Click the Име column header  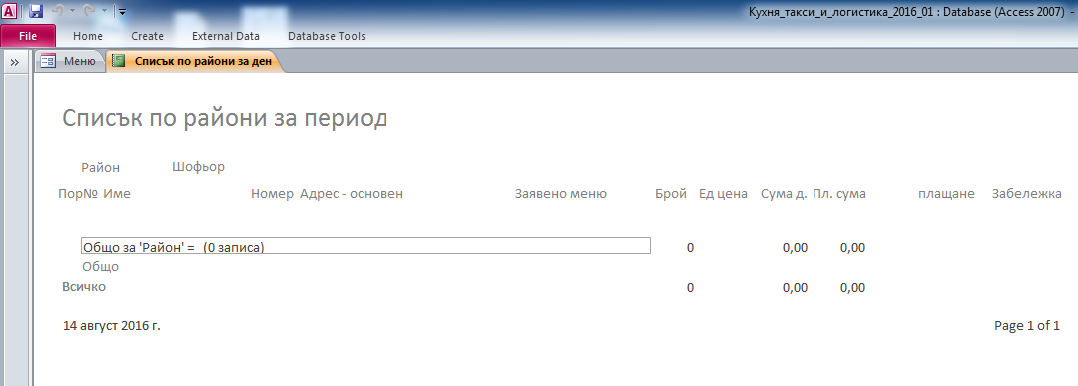click(x=117, y=194)
